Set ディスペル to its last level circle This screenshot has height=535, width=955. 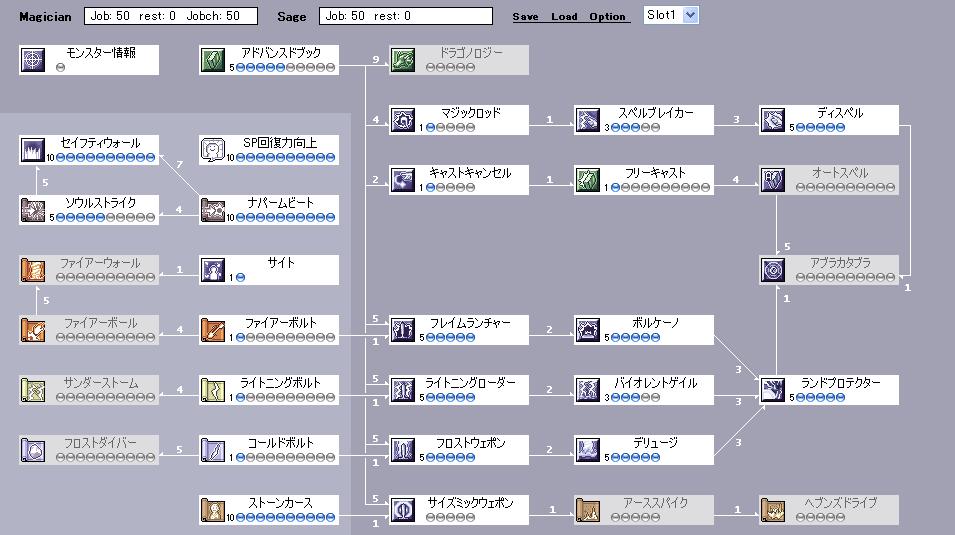[840, 127]
